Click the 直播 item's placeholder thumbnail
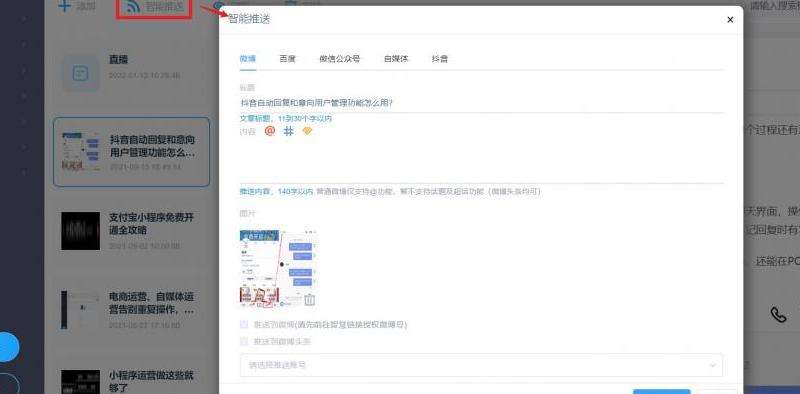The height and width of the screenshot is (394, 800). click(81, 74)
